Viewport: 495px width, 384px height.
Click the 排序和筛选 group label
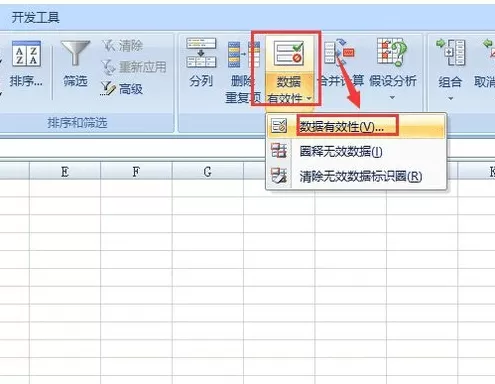pyautogui.click(x=77, y=123)
